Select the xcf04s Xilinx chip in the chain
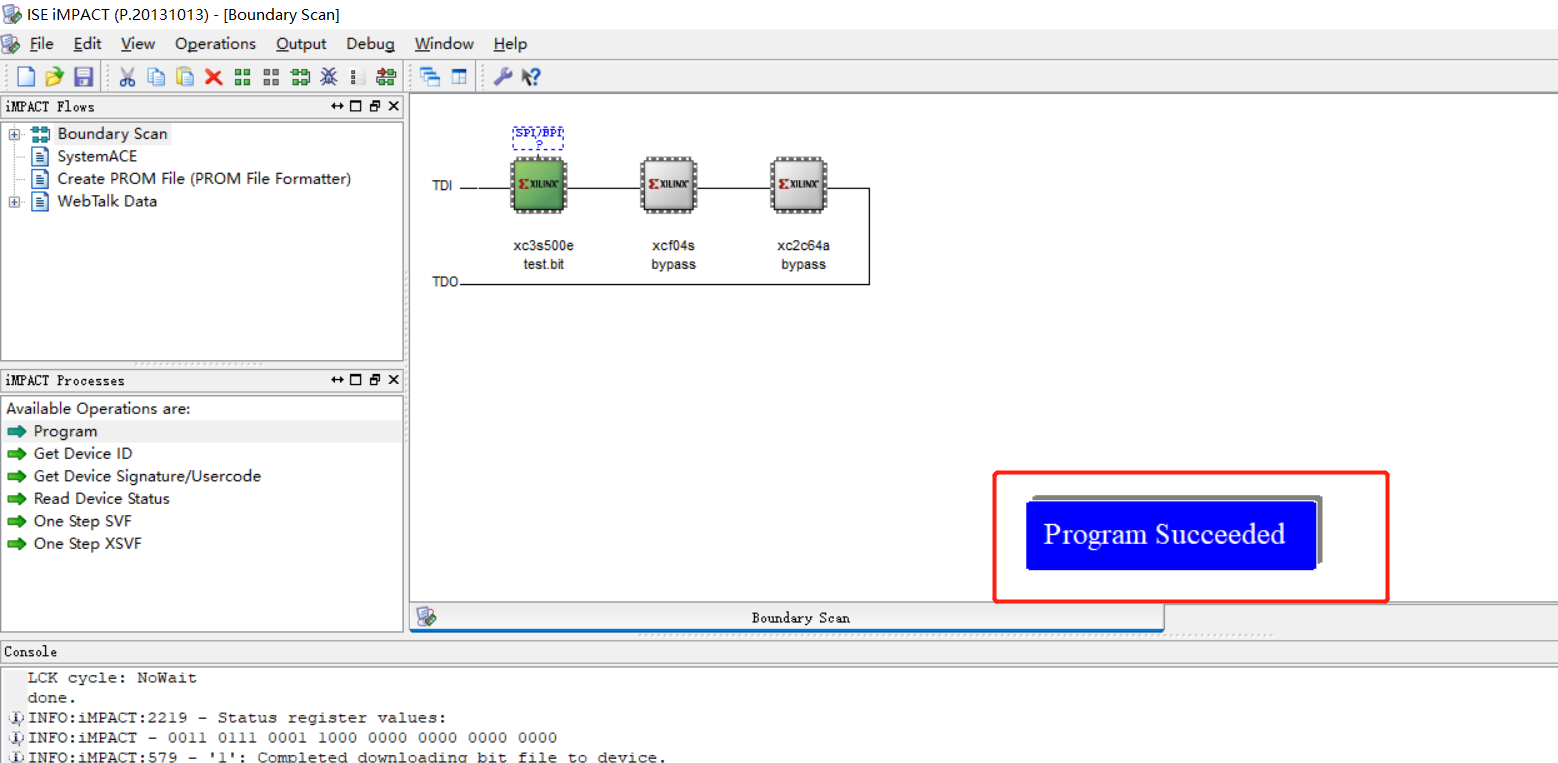Screen dimensions: 1558x763 pos(668,185)
